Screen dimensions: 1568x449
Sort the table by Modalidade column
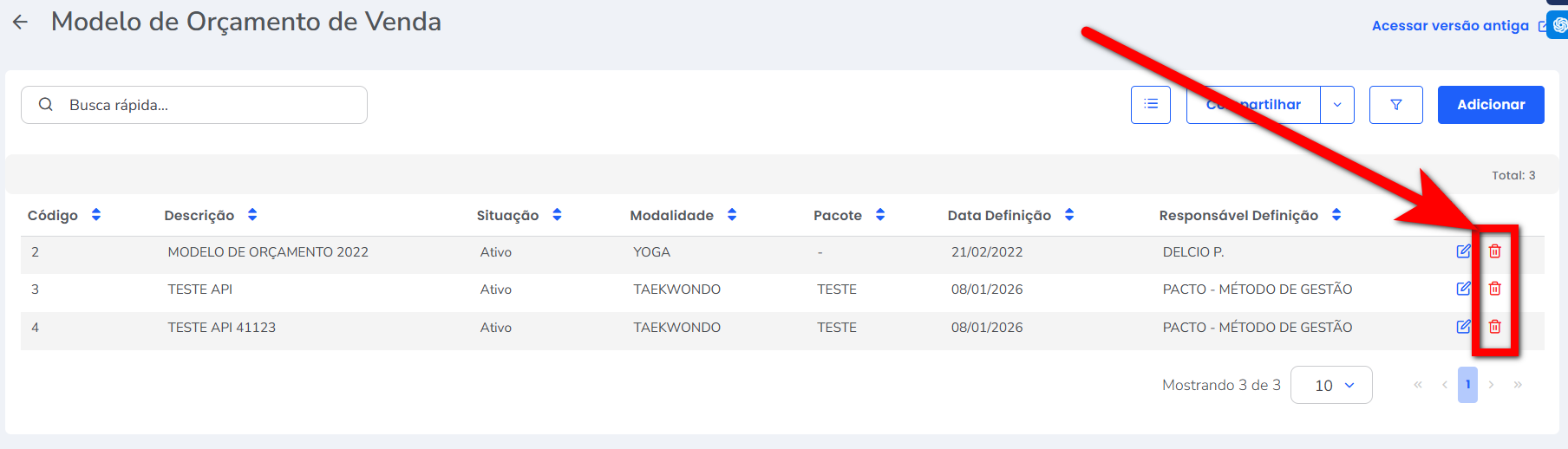(732, 215)
